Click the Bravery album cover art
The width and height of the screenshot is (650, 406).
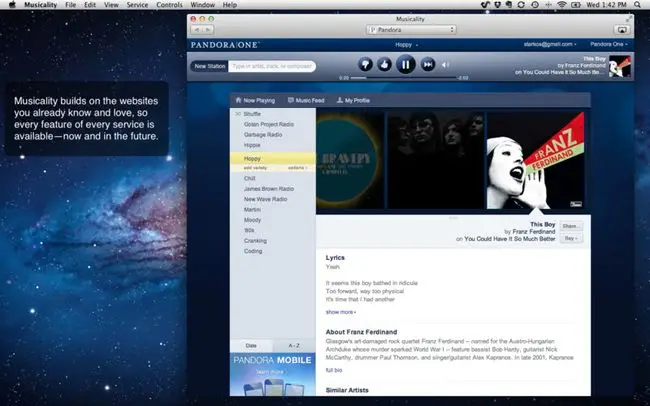point(350,160)
